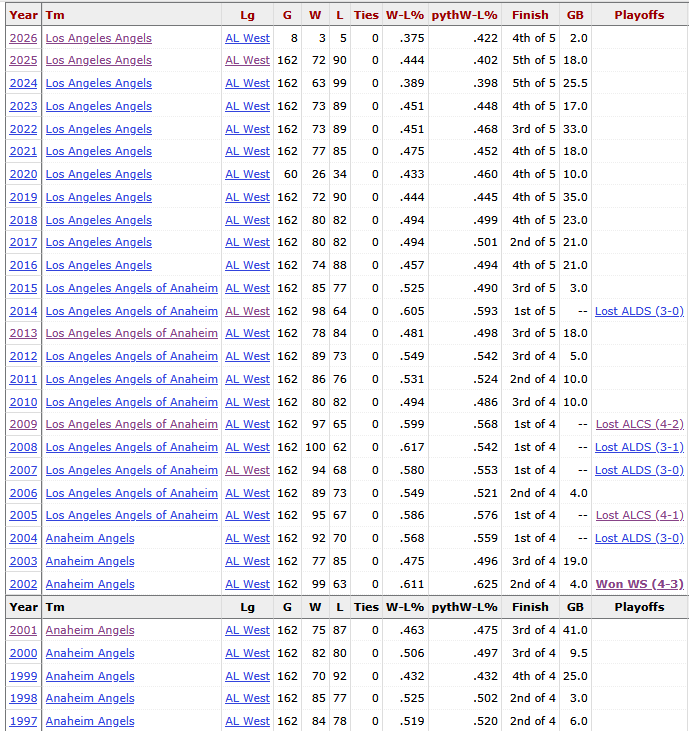
Task: Click the 2008 team name link
Action: pyautogui.click(x=131, y=447)
